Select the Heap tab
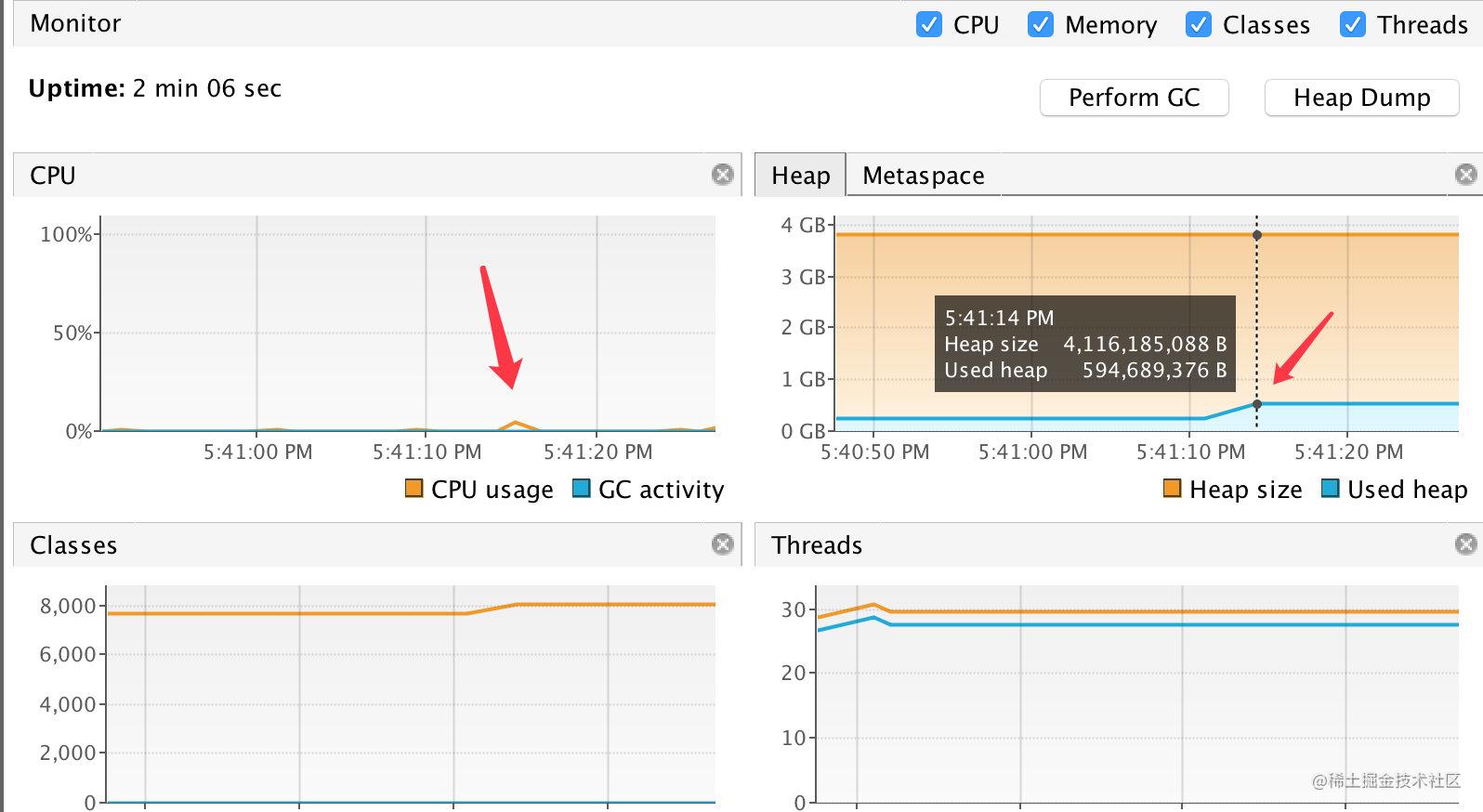 800,176
